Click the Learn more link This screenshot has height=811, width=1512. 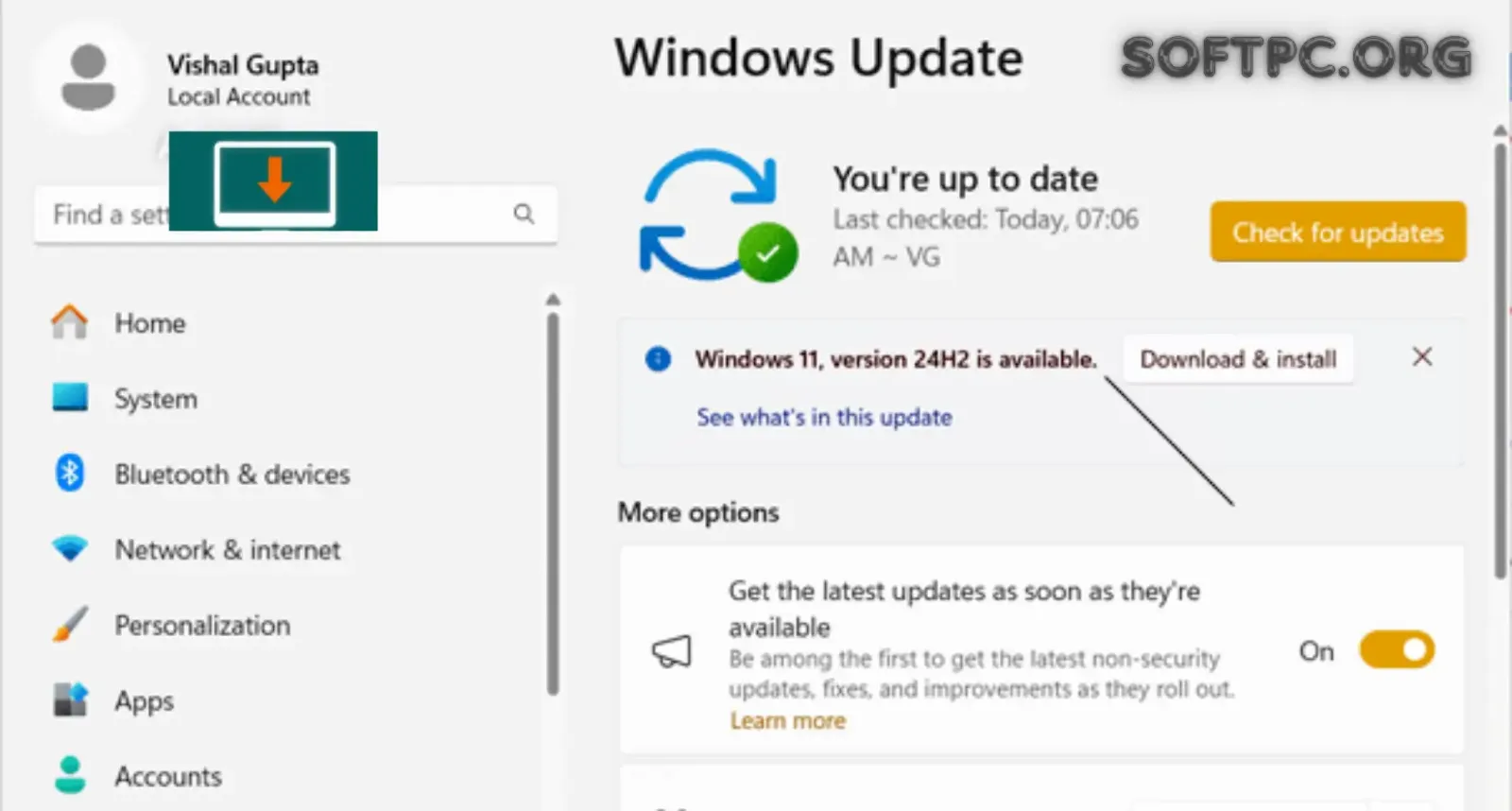click(x=787, y=720)
